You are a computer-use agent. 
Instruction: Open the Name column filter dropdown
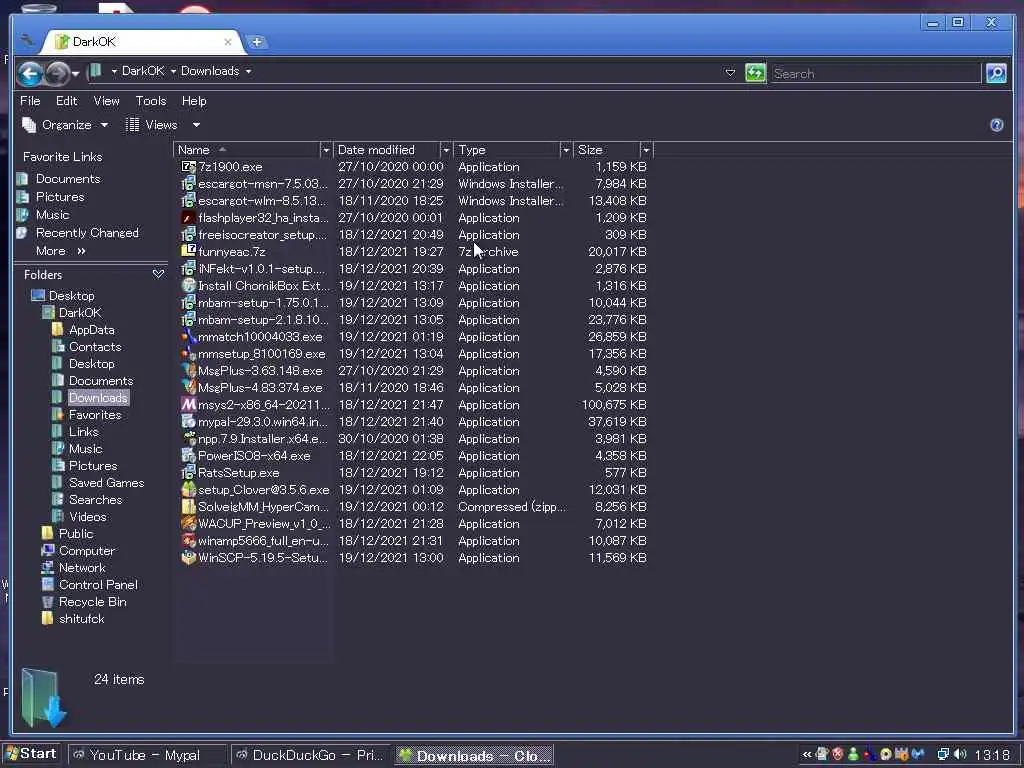[x=326, y=150]
